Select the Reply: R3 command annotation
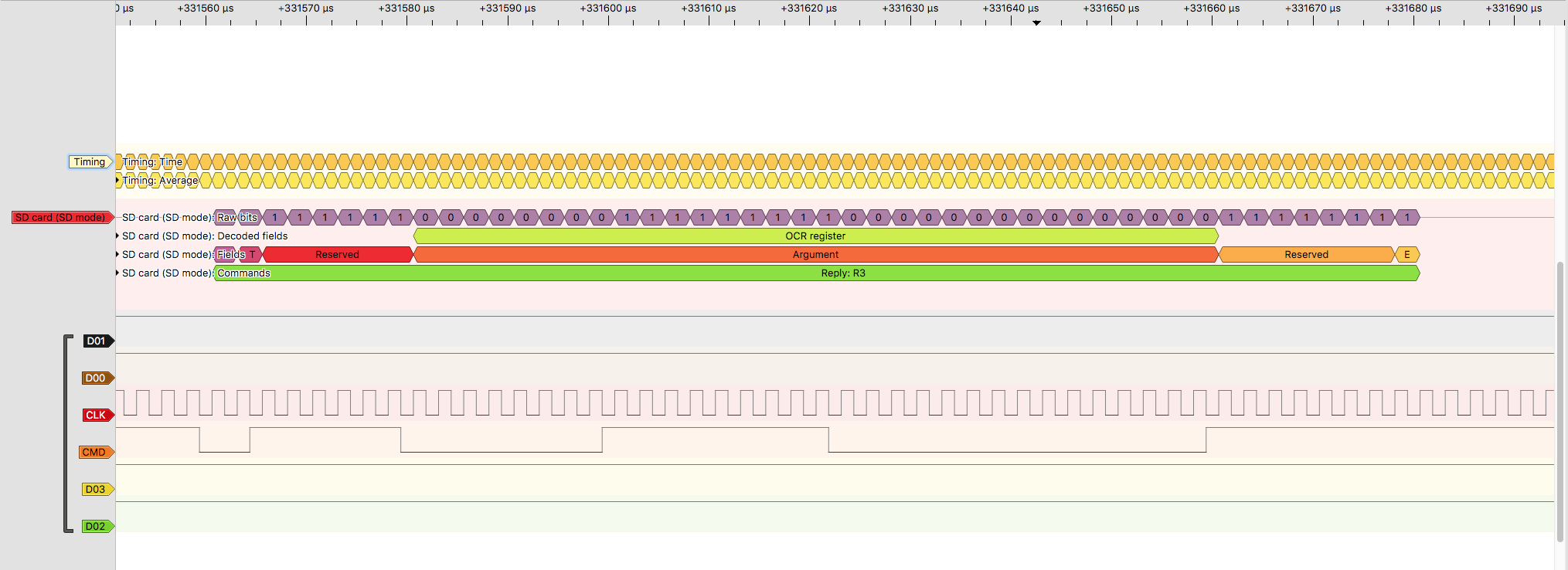Image resolution: width=1568 pixels, height=570 pixels. 817,273
